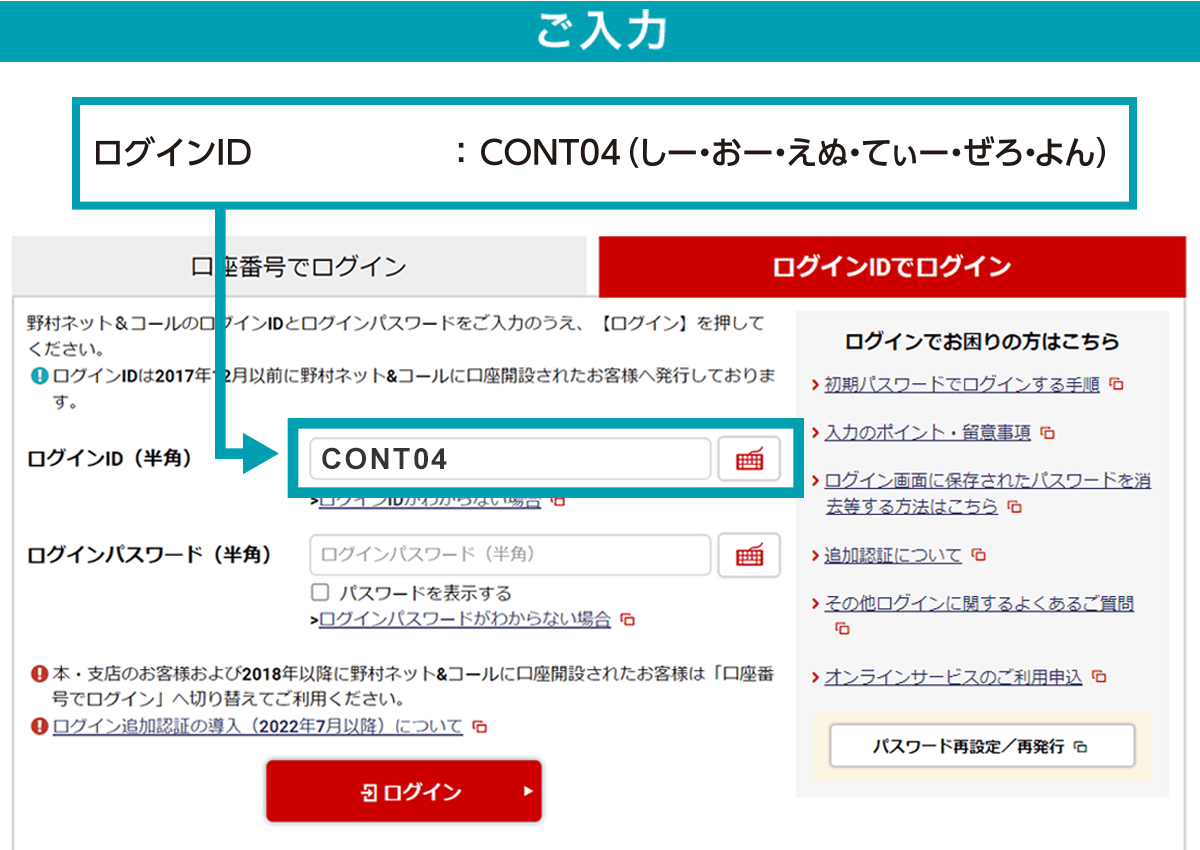The width and height of the screenshot is (1200, 850).
Task: Open ログインIDがわからない場合 link
Action: [430, 499]
